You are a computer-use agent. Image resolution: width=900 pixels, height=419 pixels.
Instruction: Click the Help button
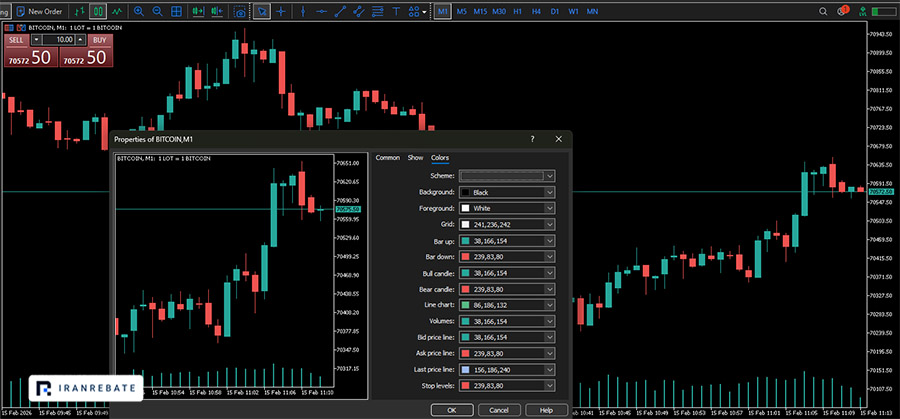click(546, 410)
